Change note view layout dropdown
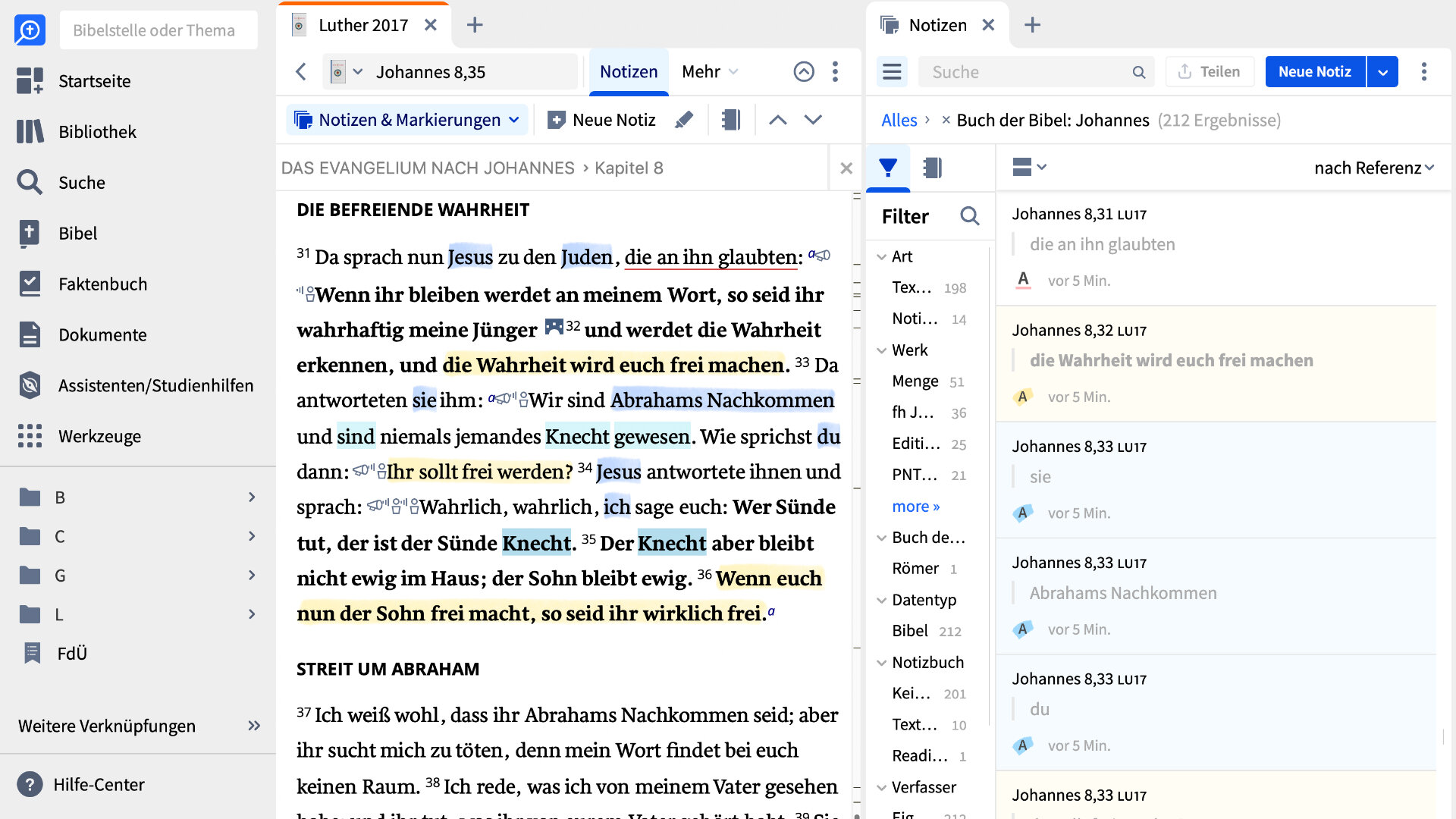Screen dimensions: 1456x819 (x=1029, y=167)
